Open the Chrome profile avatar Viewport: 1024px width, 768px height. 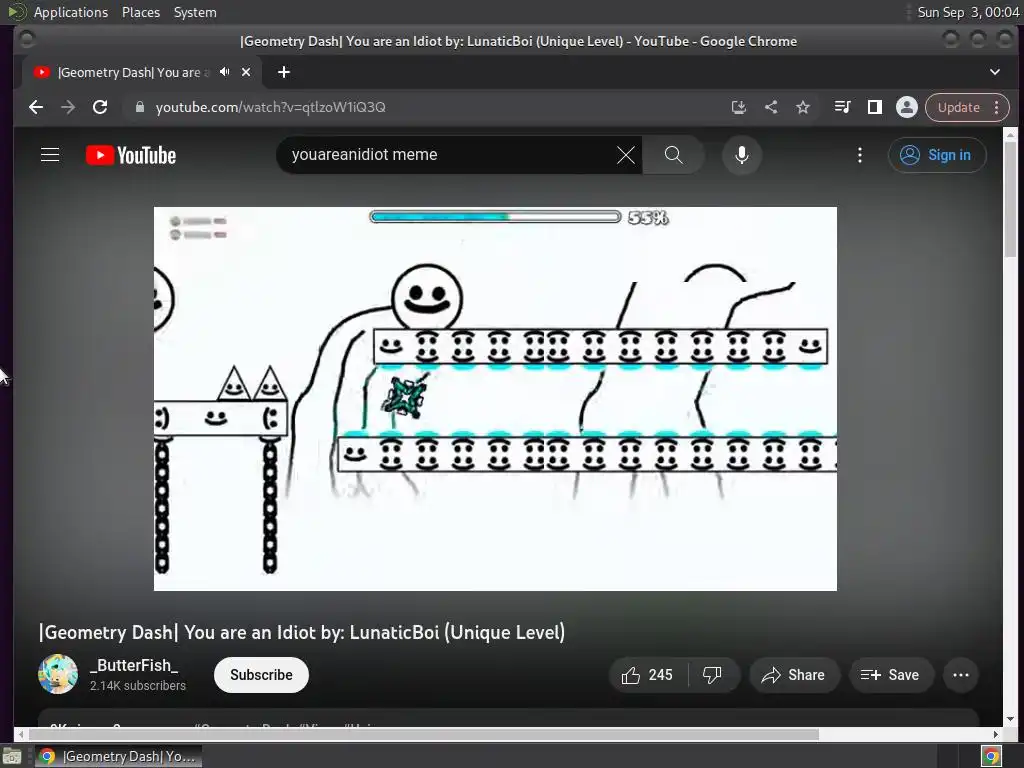(906, 107)
